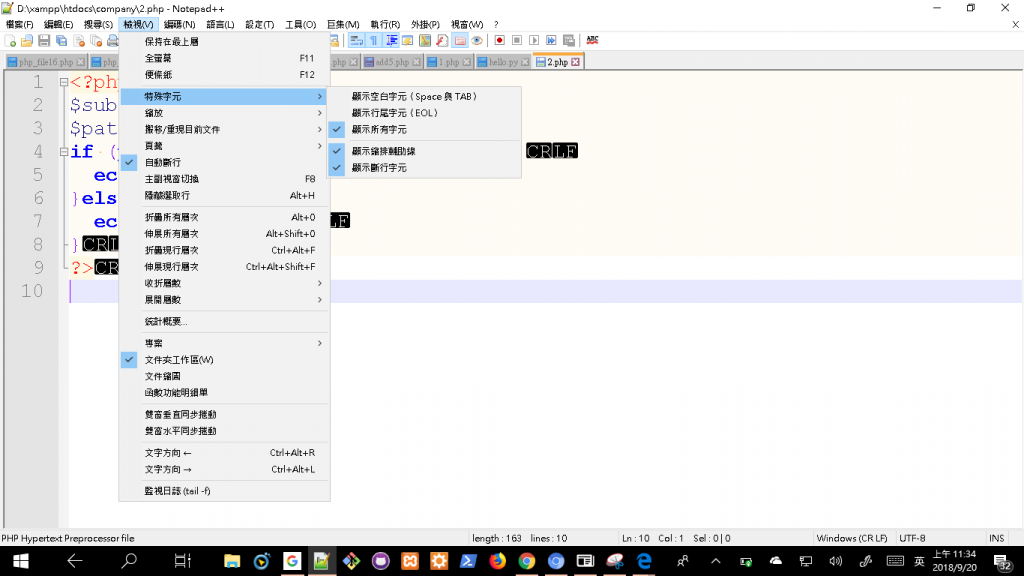Open the 檔案(F) menu

click(x=20, y=25)
